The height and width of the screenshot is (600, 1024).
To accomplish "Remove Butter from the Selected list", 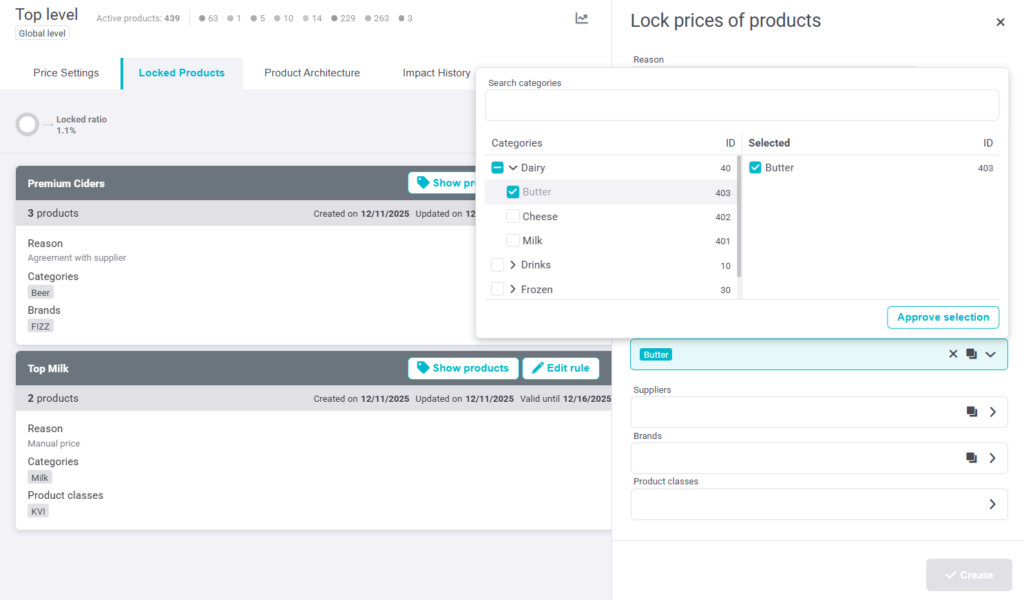I will click(x=755, y=168).
